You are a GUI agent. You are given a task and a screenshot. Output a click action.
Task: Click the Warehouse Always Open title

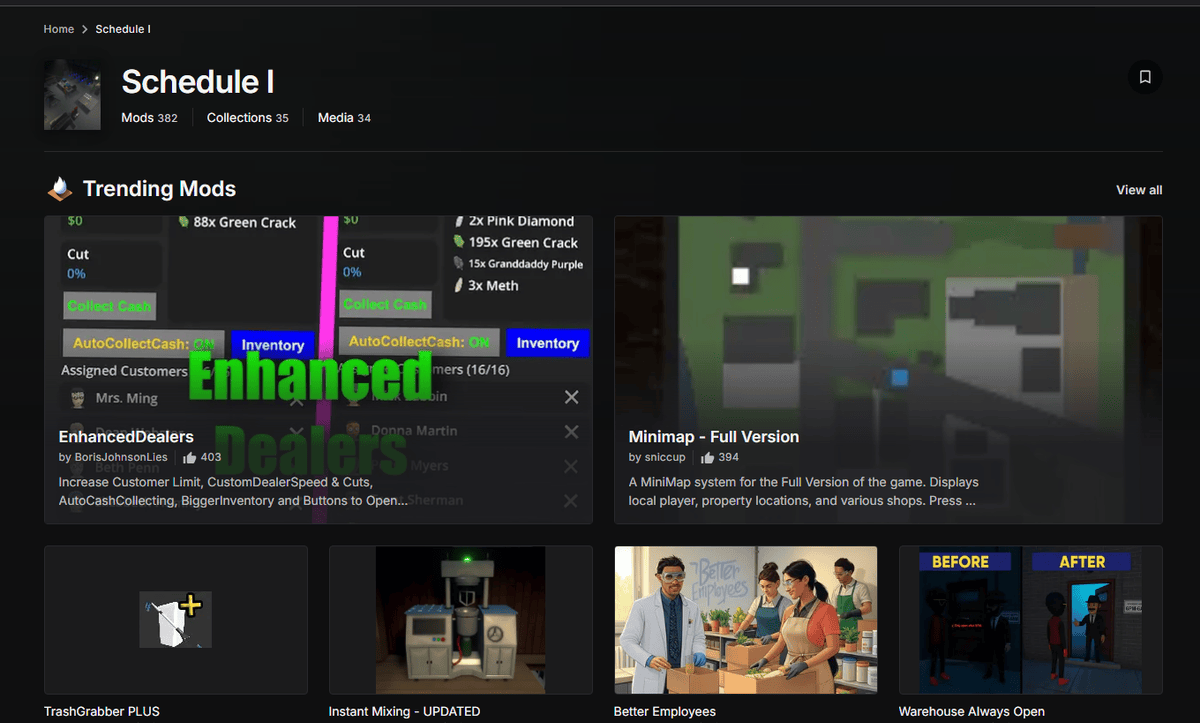pyautogui.click(x=972, y=712)
